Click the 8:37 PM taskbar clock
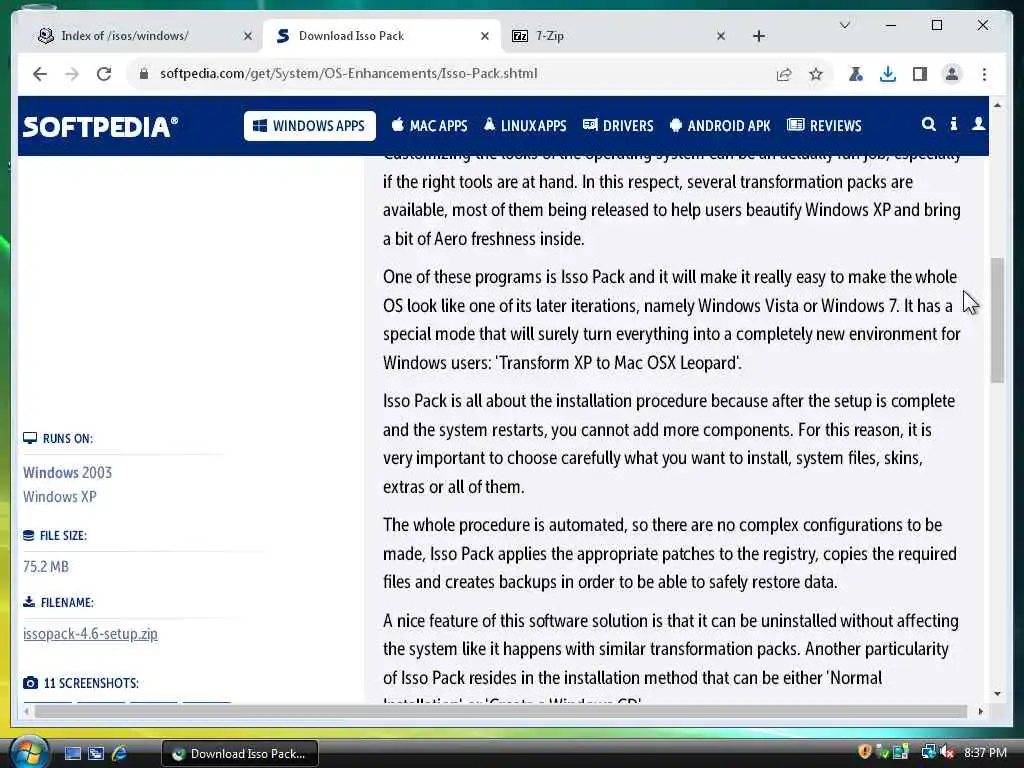 (985, 753)
